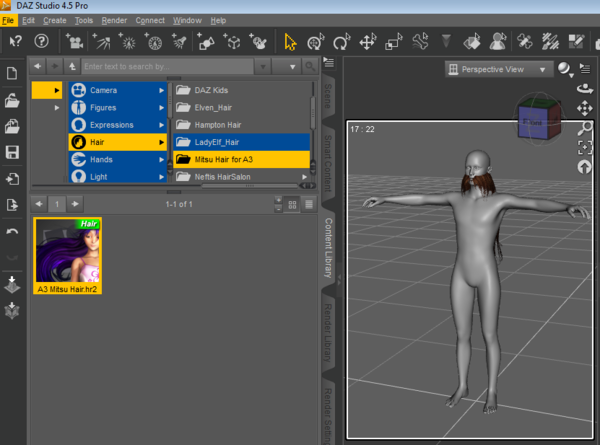Select the Surface Selection tool
The width and height of the screenshot is (600, 445).
point(472,41)
